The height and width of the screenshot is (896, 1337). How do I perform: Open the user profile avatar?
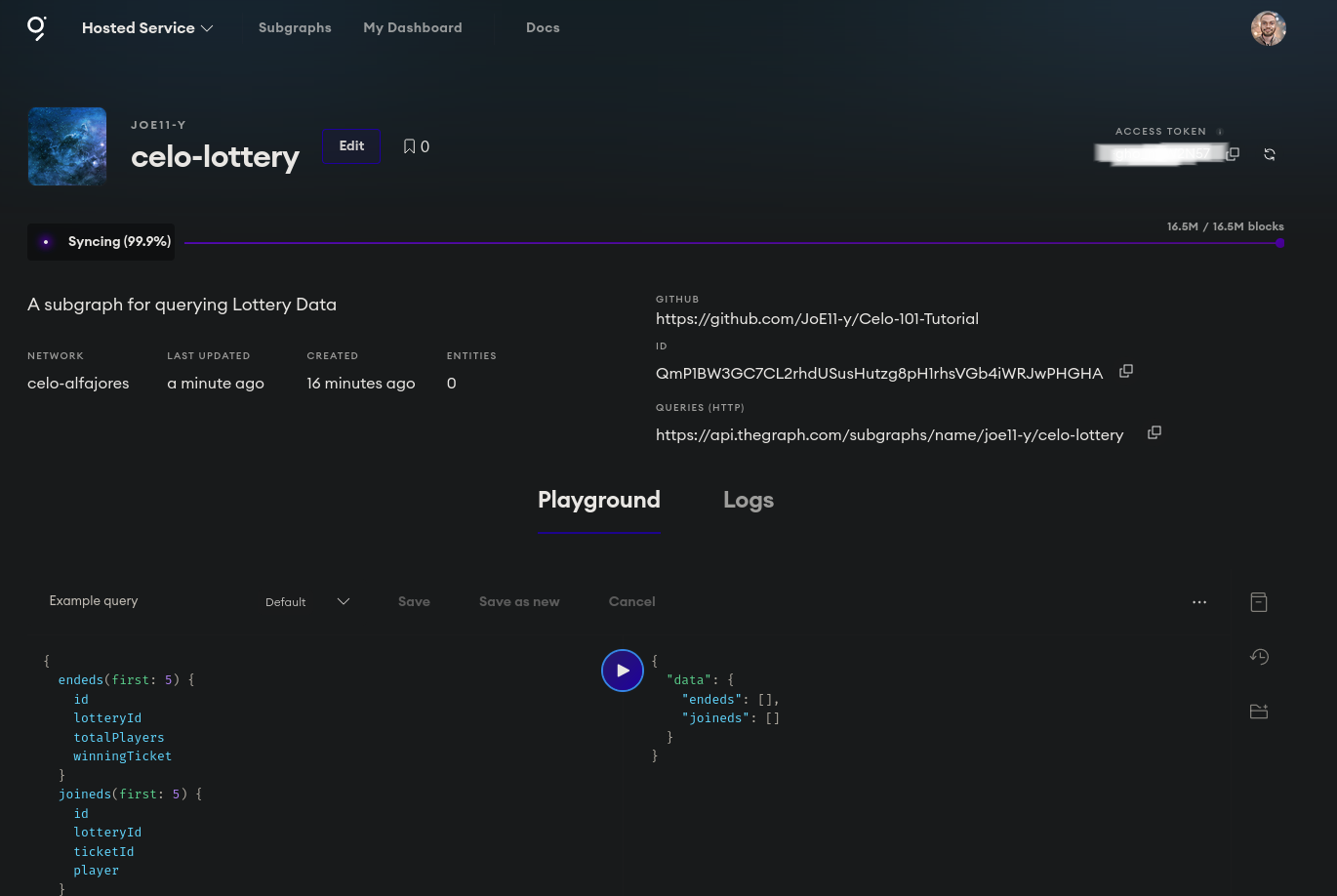(x=1268, y=28)
